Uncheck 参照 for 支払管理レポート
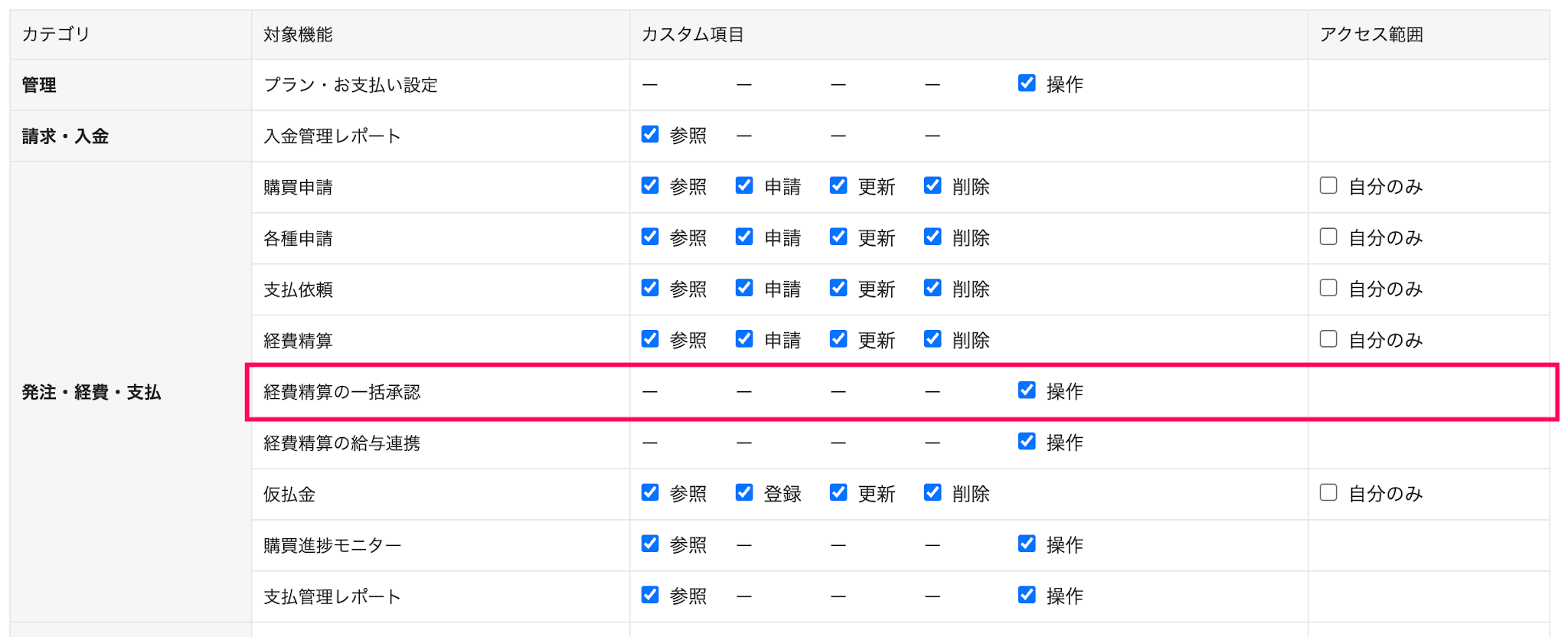This screenshot has width=1568, height=637. 650,595
